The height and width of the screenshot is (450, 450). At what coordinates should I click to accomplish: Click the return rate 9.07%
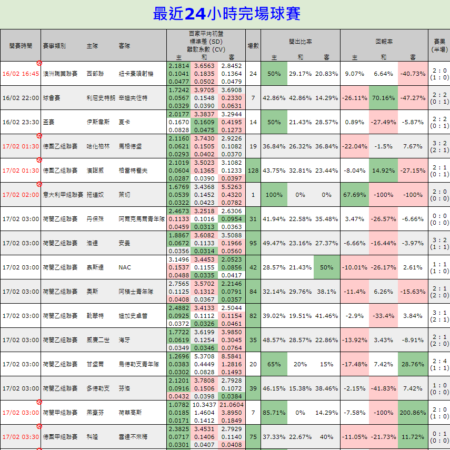point(354,74)
